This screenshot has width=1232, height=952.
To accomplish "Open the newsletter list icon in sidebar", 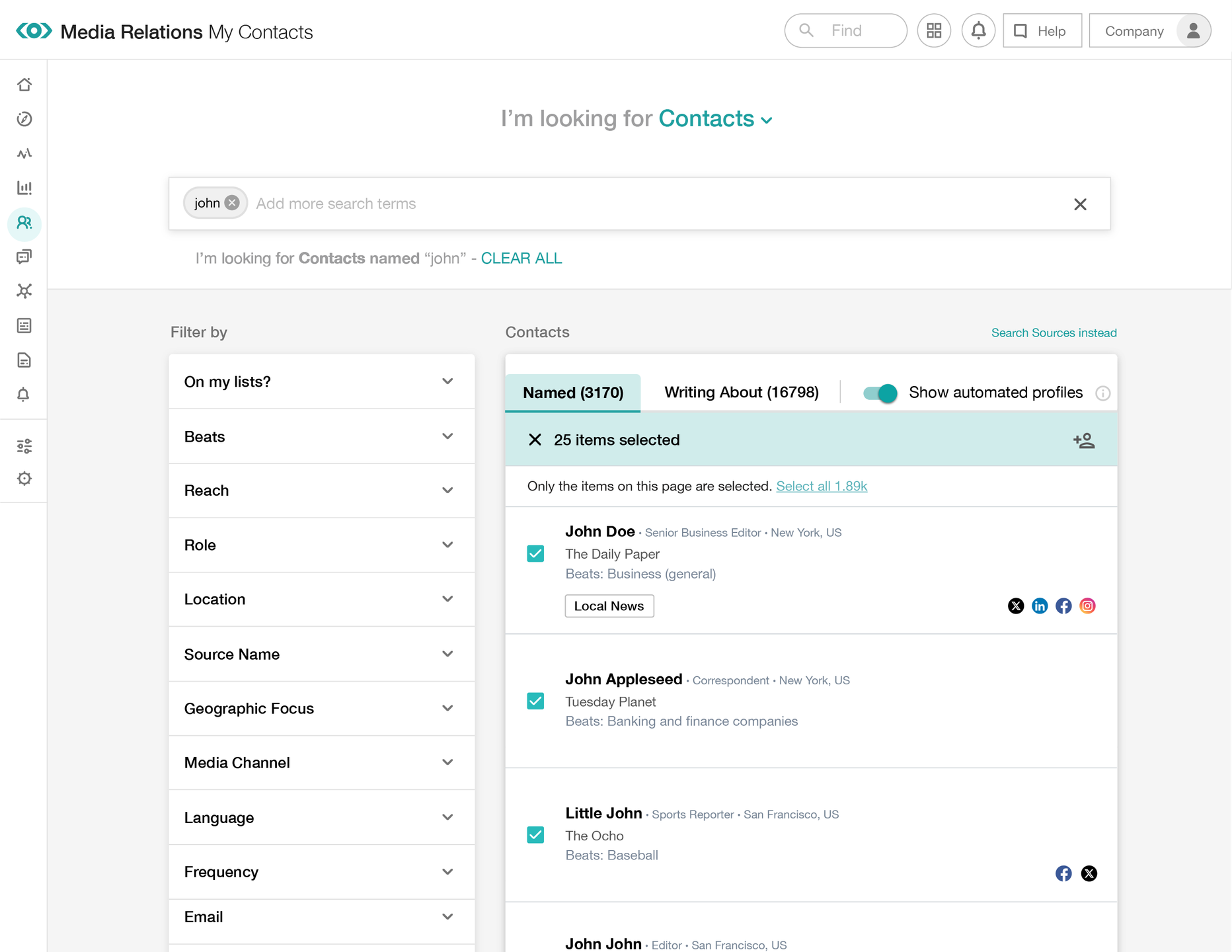I will click(x=24, y=325).
